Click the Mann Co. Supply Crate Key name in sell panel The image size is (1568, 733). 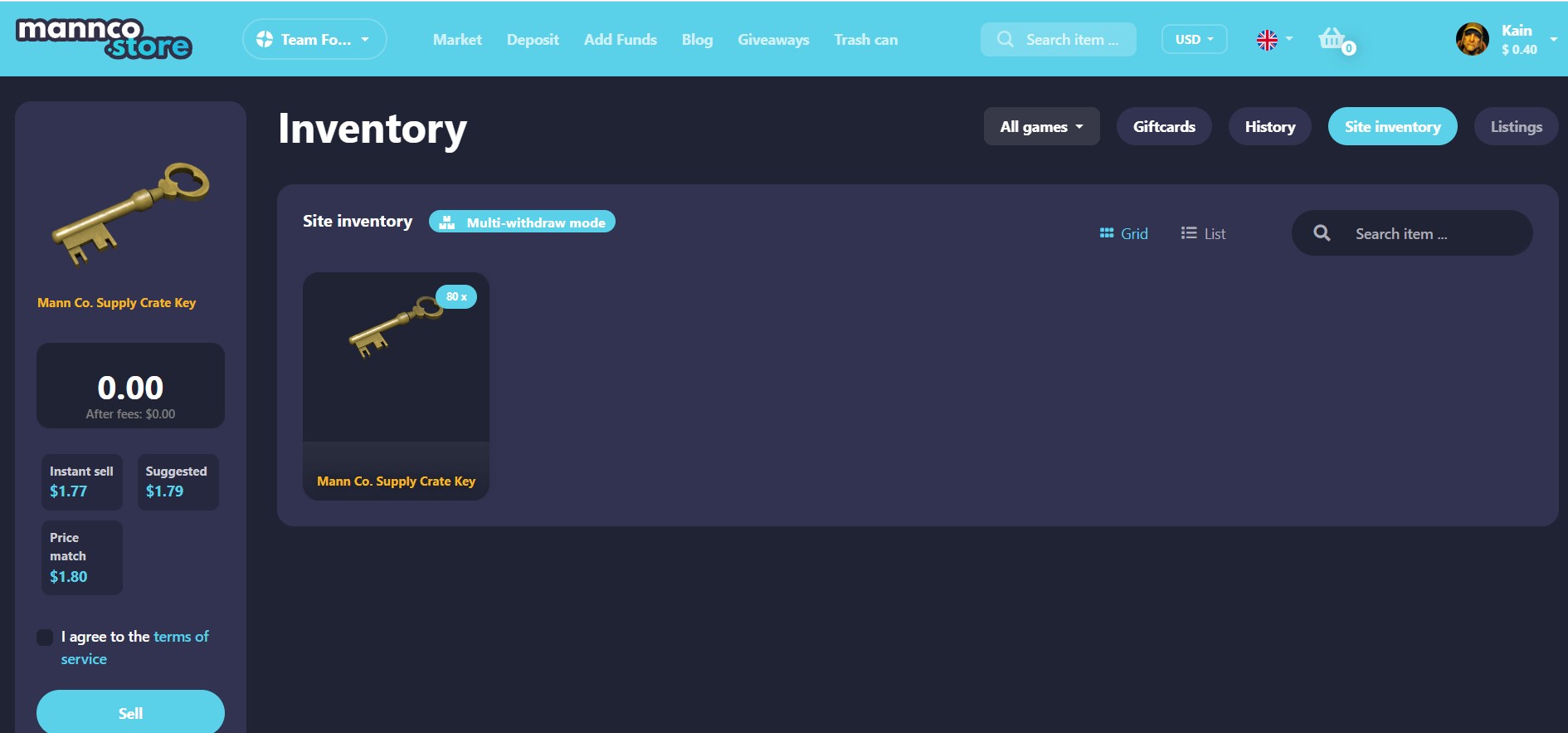(117, 303)
